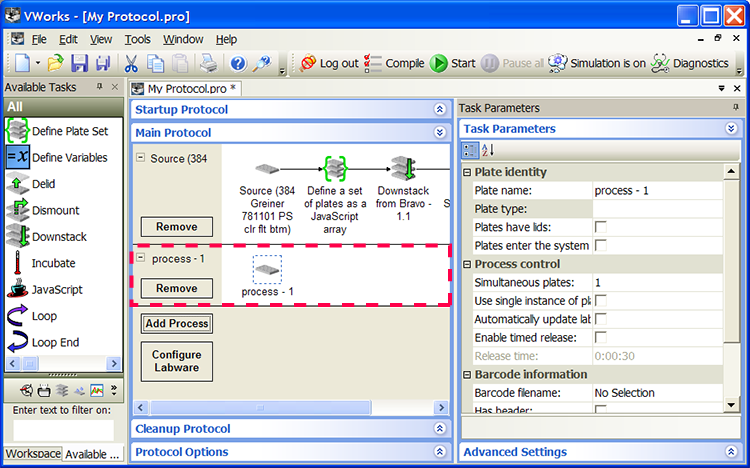Viewport: 750px width, 468px height.
Task: Toggle Enable timed release checkbox
Action: click(601, 338)
